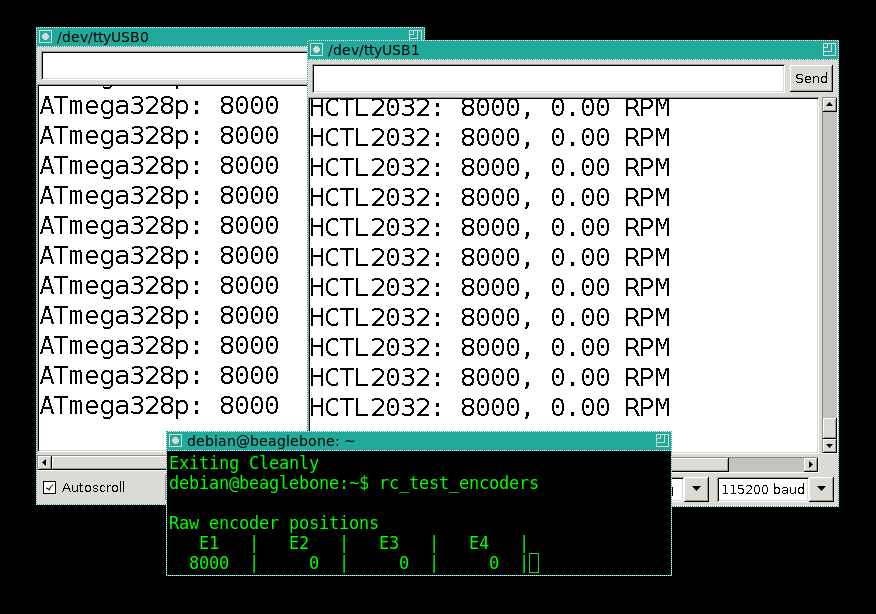Viewport: 876px width, 614px height.
Task: Click the E3 column header in terminal
Action: pyautogui.click(x=389, y=543)
